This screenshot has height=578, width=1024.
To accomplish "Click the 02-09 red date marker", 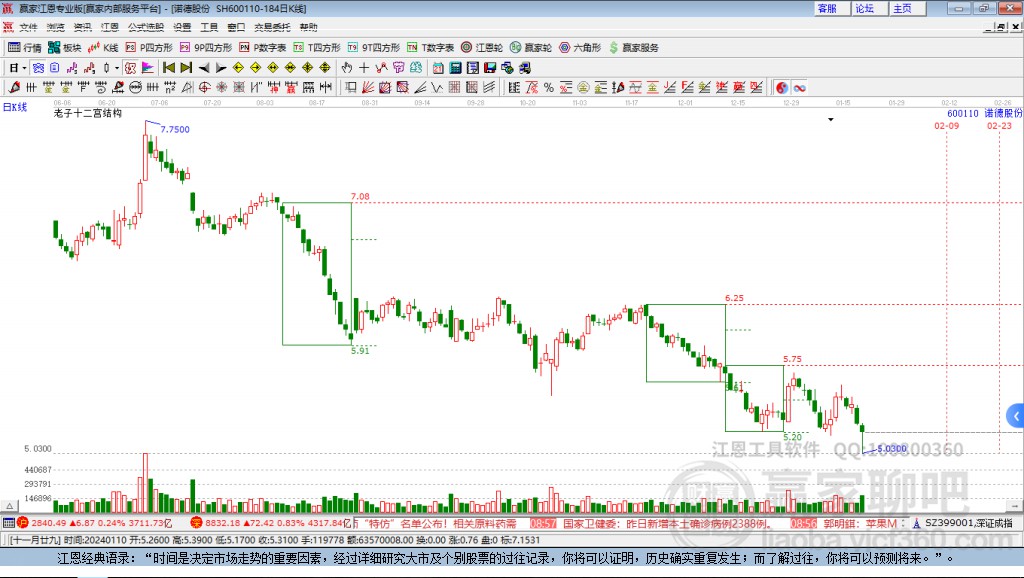I will point(946,125).
